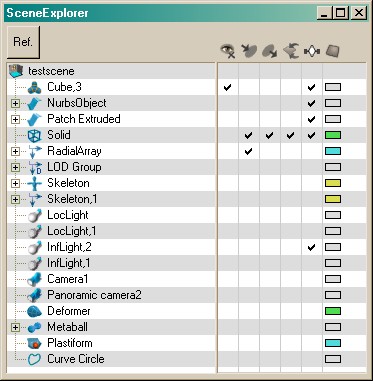Maximize the SceneExplorer window
This screenshot has width=373, height=381.
coord(341,13)
